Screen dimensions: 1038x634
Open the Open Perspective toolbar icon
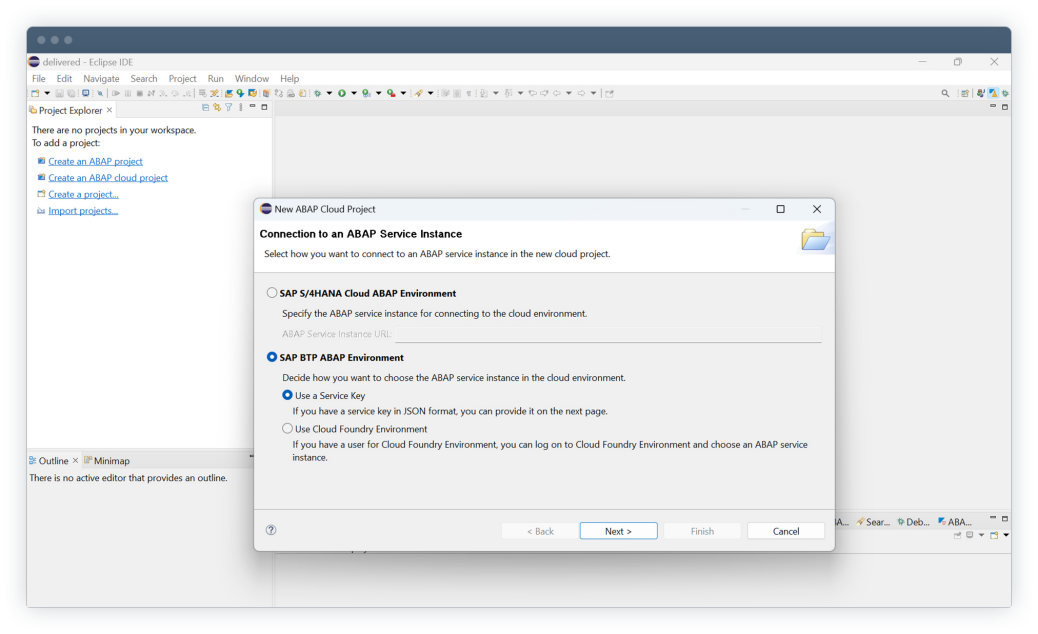(x=965, y=93)
